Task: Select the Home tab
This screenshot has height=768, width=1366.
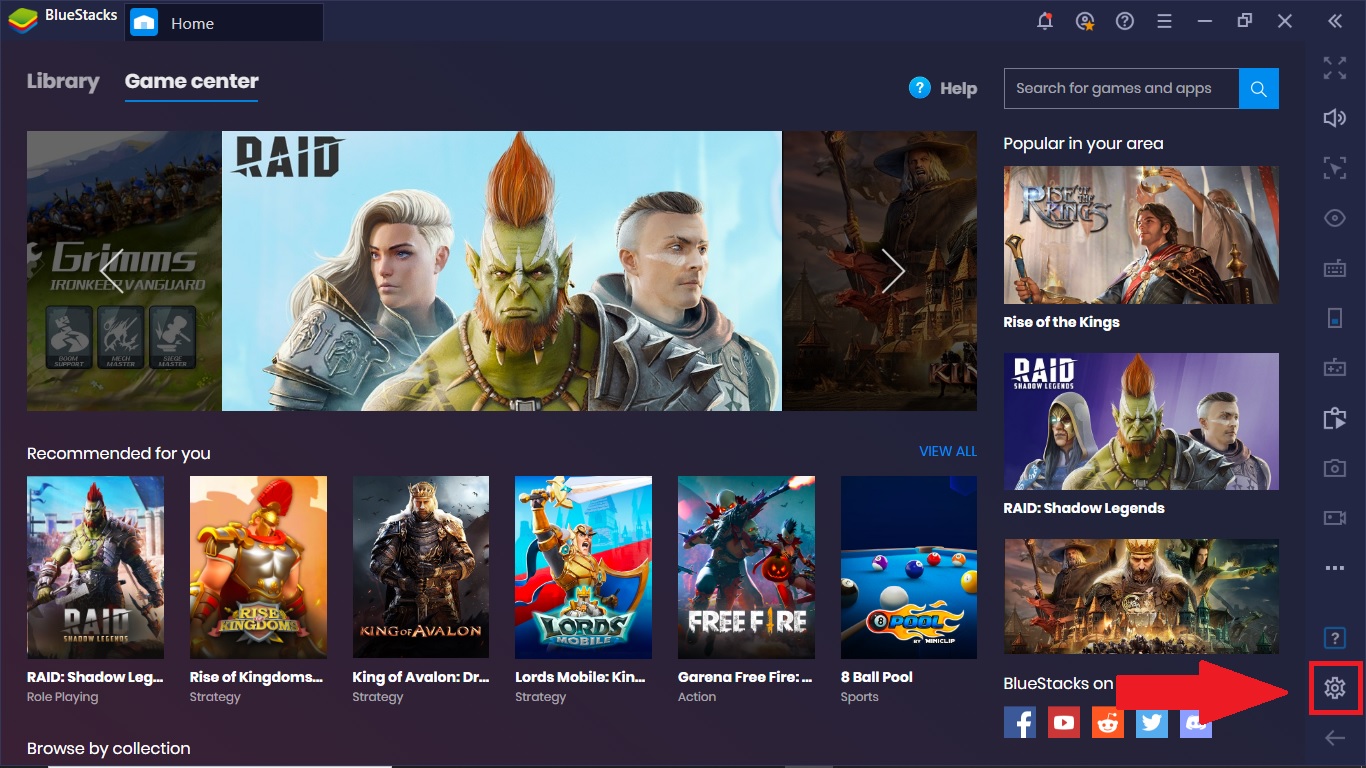Action: [x=224, y=22]
